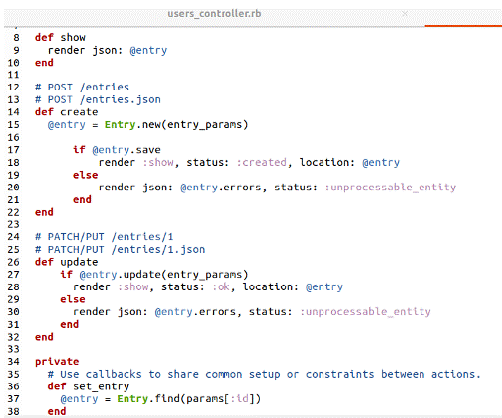Viewport: 502px width, 418px height.
Task: Click ':ok' status symbol on line 28
Action: [x=221, y=287]
